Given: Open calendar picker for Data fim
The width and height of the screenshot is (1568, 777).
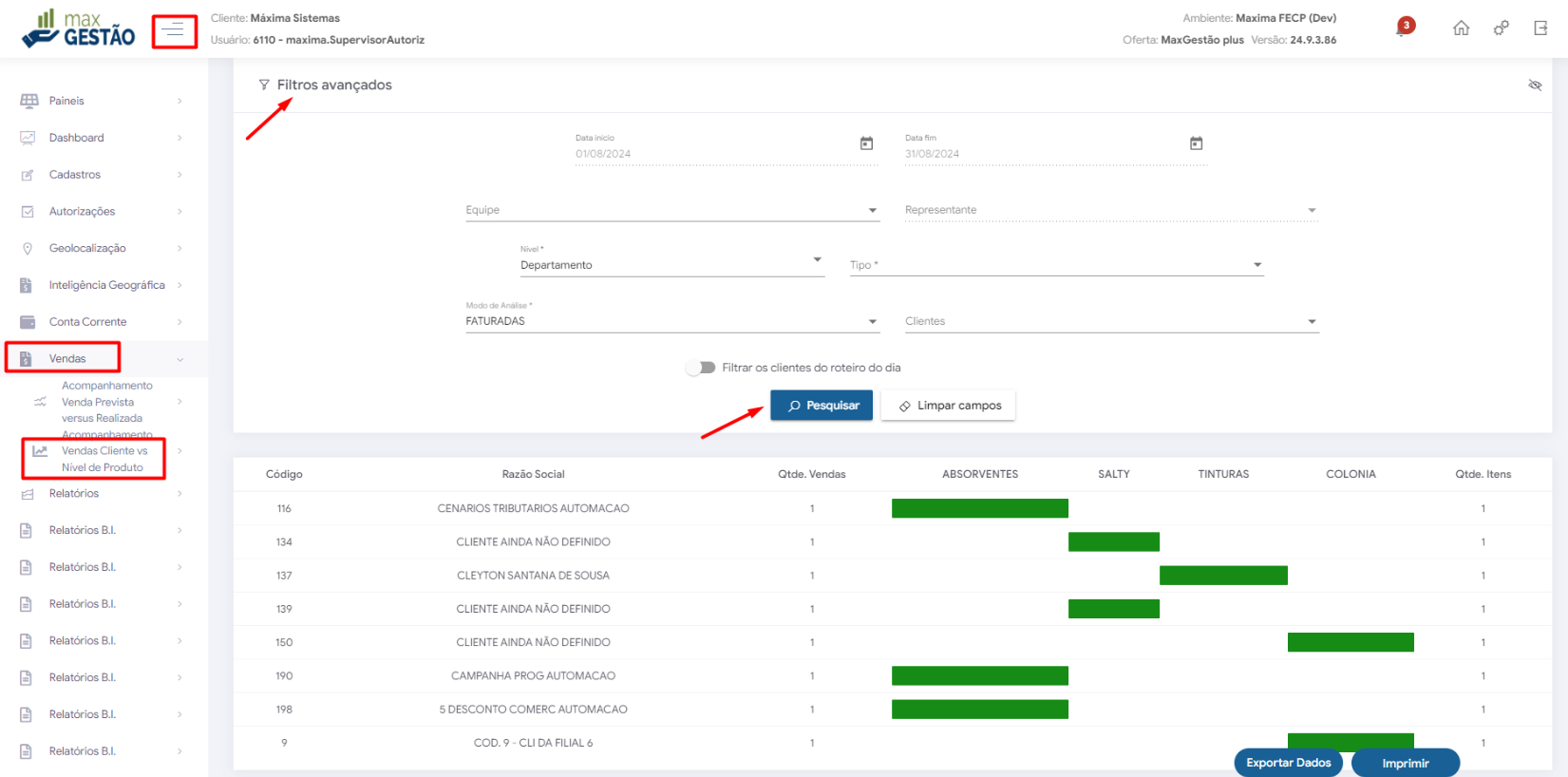Looking at the screenshot, I should pos(1196,143).
